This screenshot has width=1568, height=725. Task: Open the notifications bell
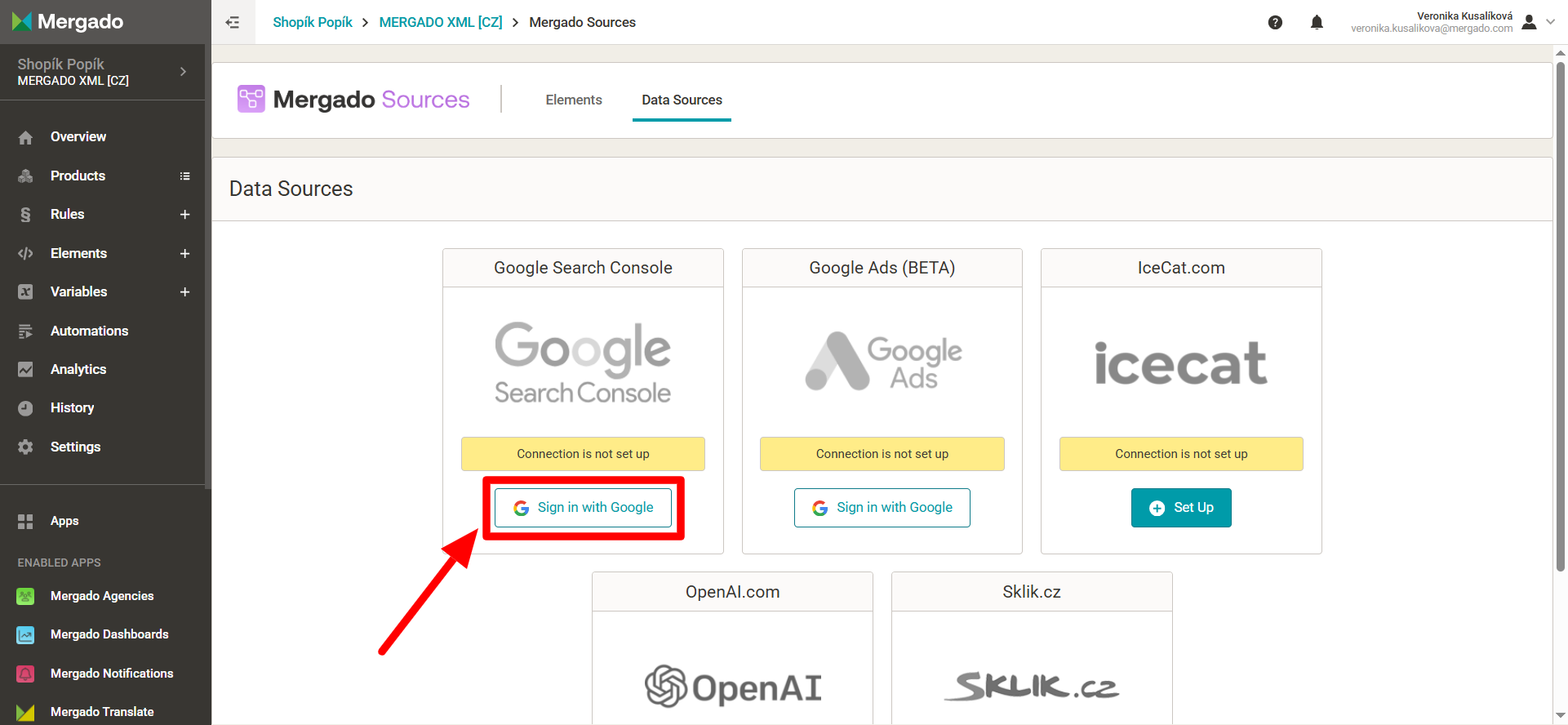pos(1317,22)
